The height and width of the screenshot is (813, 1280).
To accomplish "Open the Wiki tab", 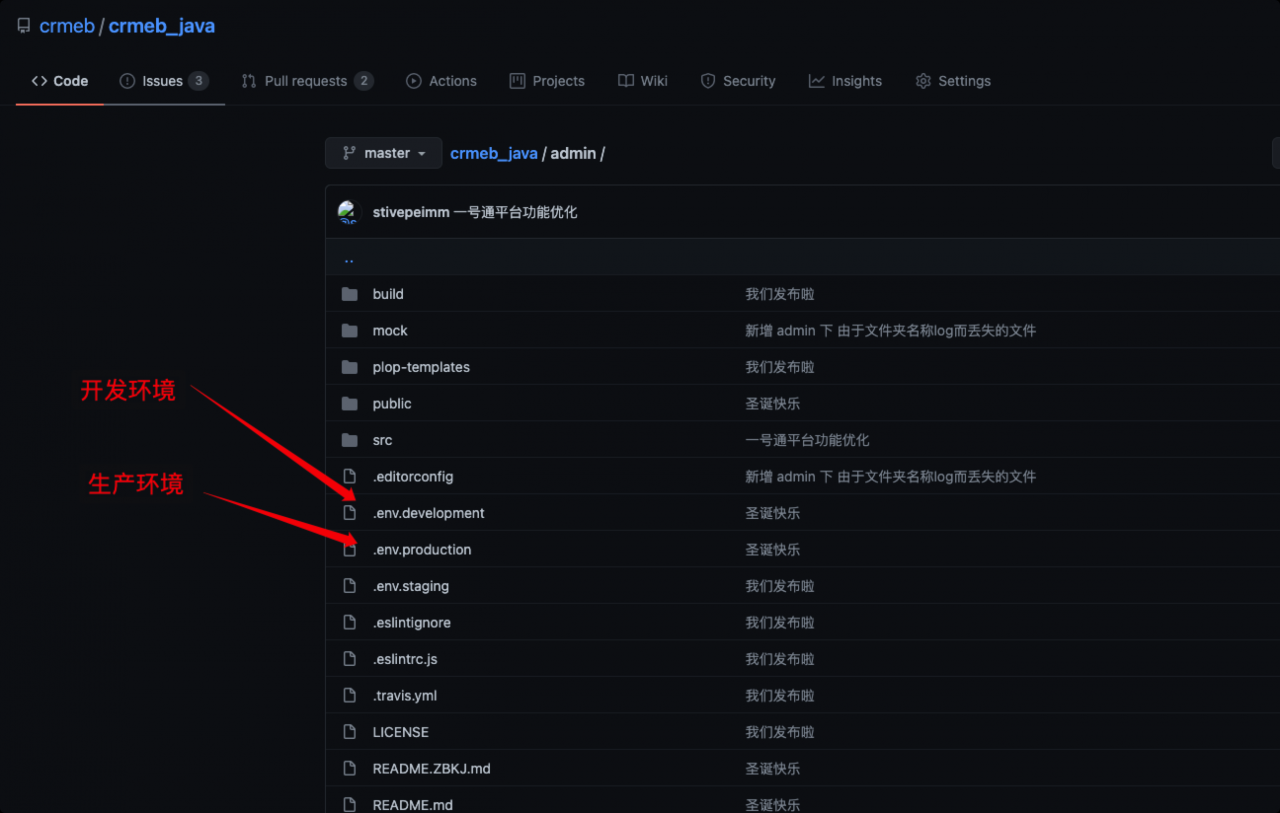I will point(643,81).
